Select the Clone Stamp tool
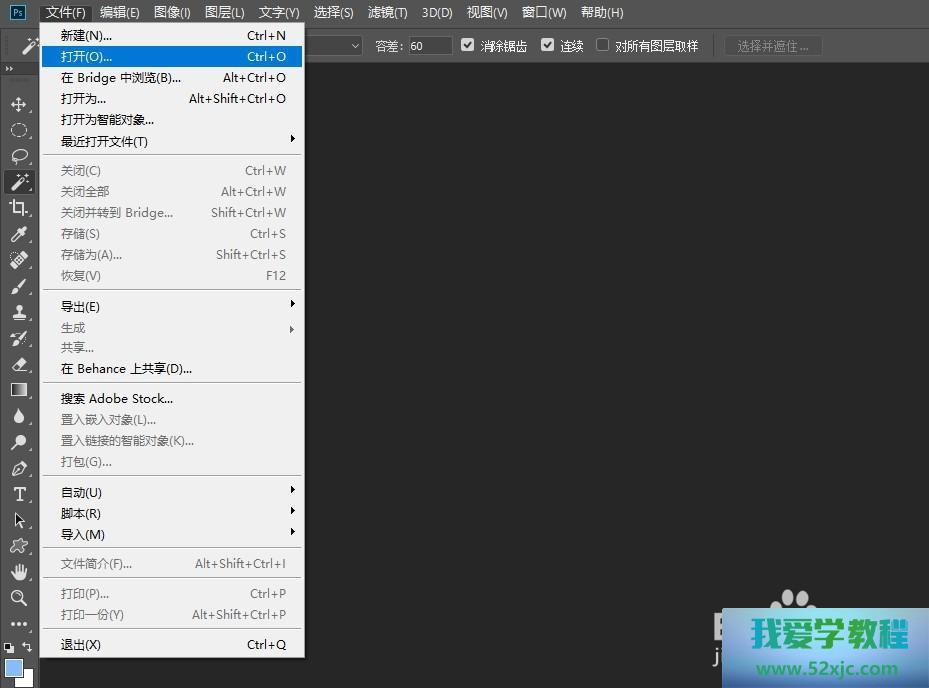 (18, 312)
